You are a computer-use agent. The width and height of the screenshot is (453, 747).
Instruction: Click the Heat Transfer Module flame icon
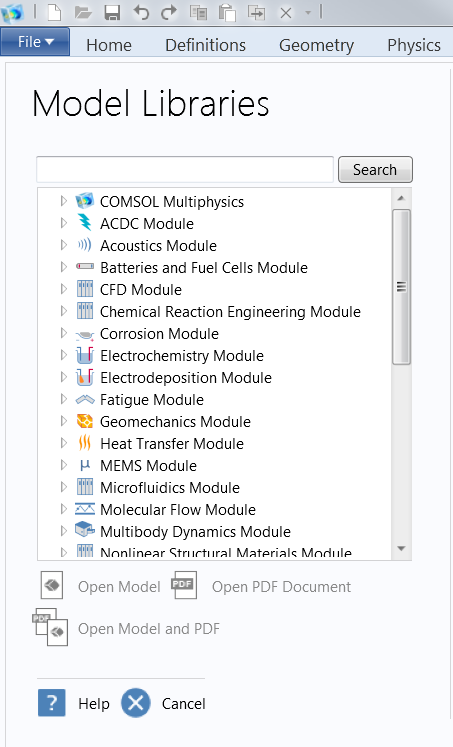coord(85,443)
